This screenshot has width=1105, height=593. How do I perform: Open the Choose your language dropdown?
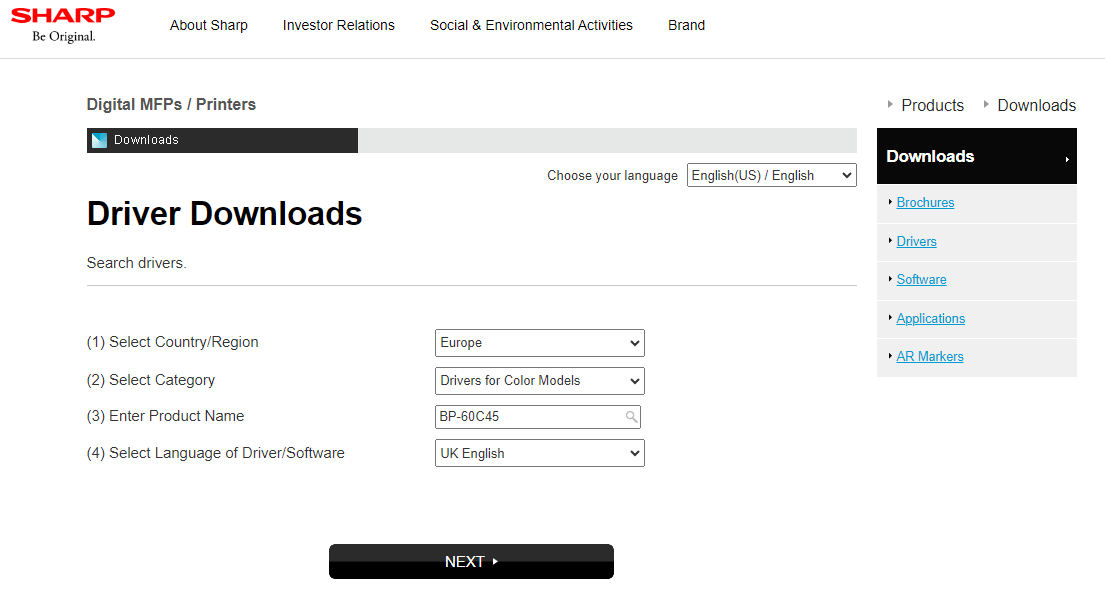pyautogui.click(x=771, y=175)
